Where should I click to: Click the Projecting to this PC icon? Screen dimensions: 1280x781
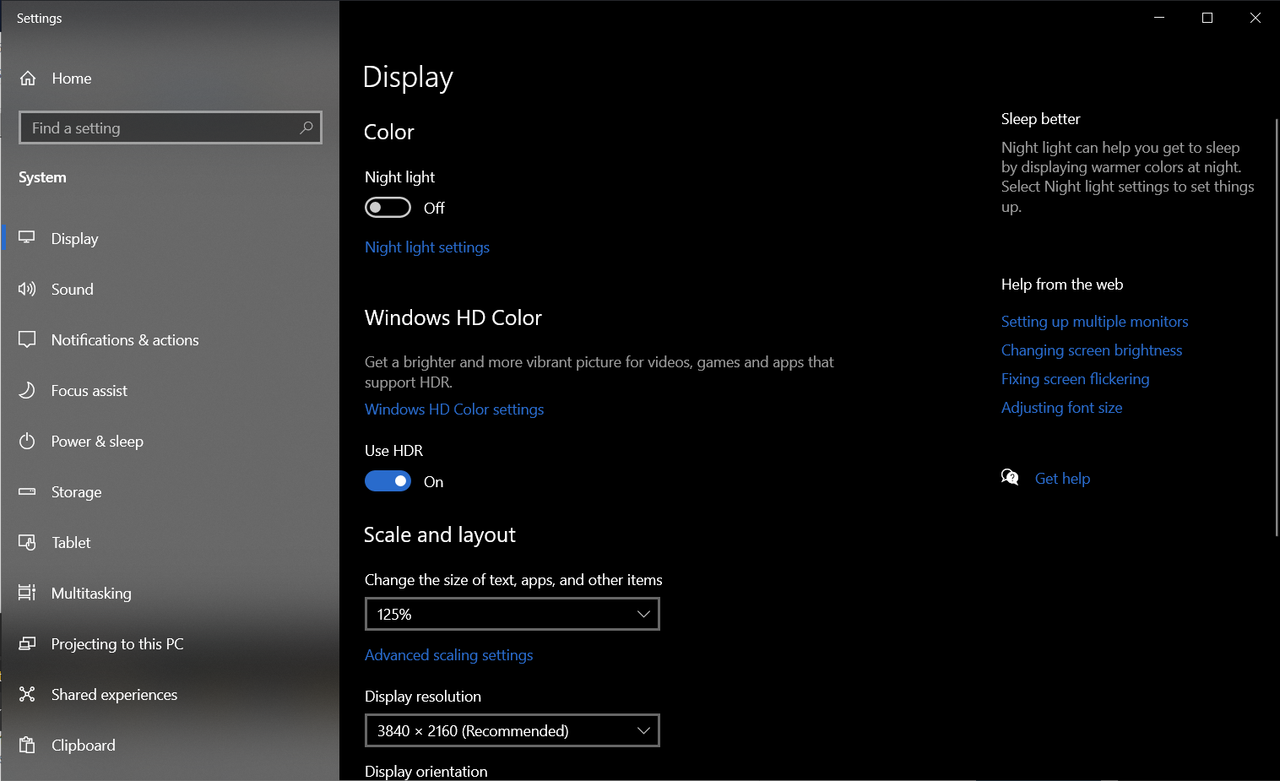tap(28, 644)
